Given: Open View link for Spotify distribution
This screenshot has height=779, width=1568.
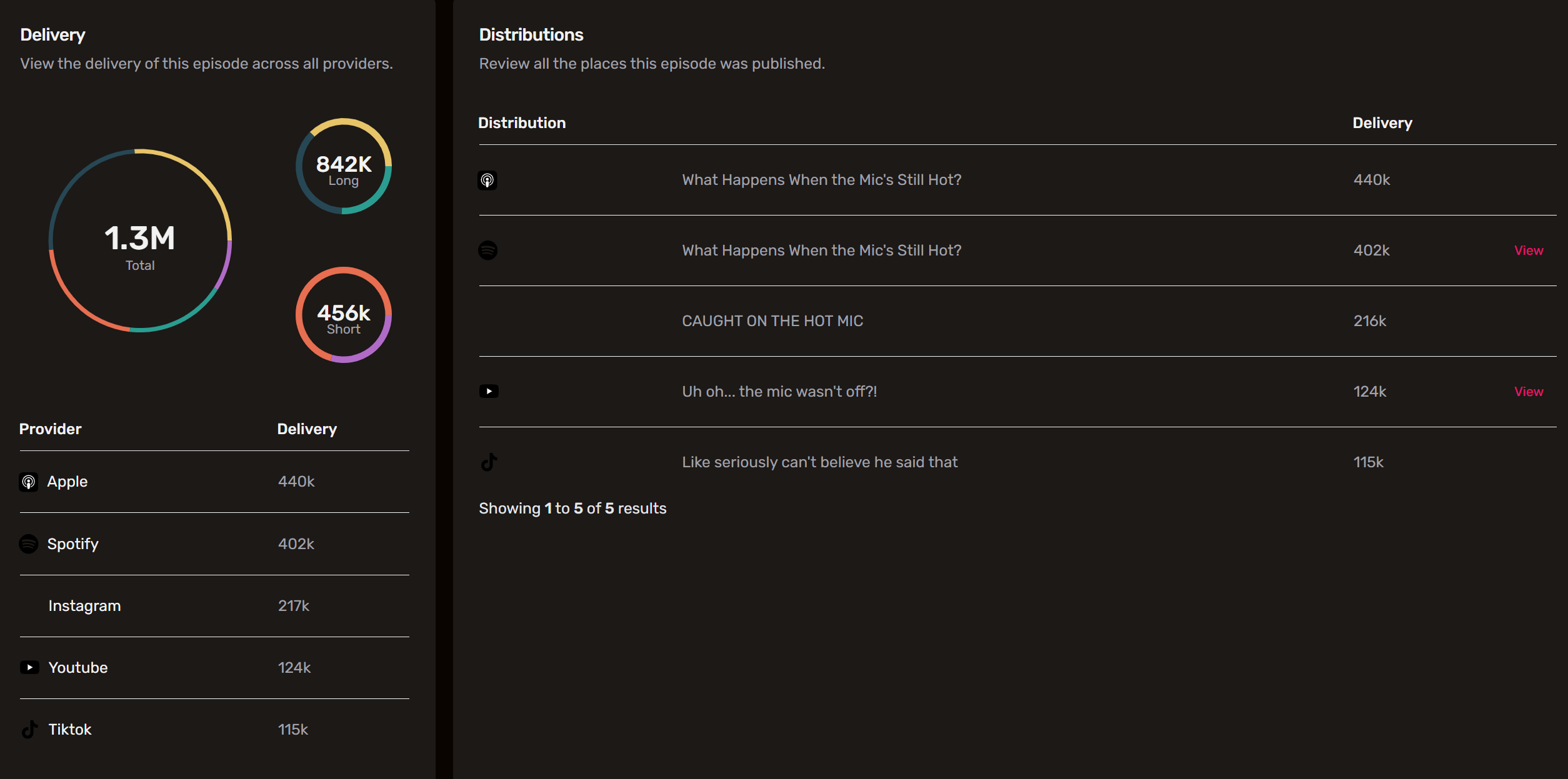Looking at the screenshot, I should (x=1528, y=251).
